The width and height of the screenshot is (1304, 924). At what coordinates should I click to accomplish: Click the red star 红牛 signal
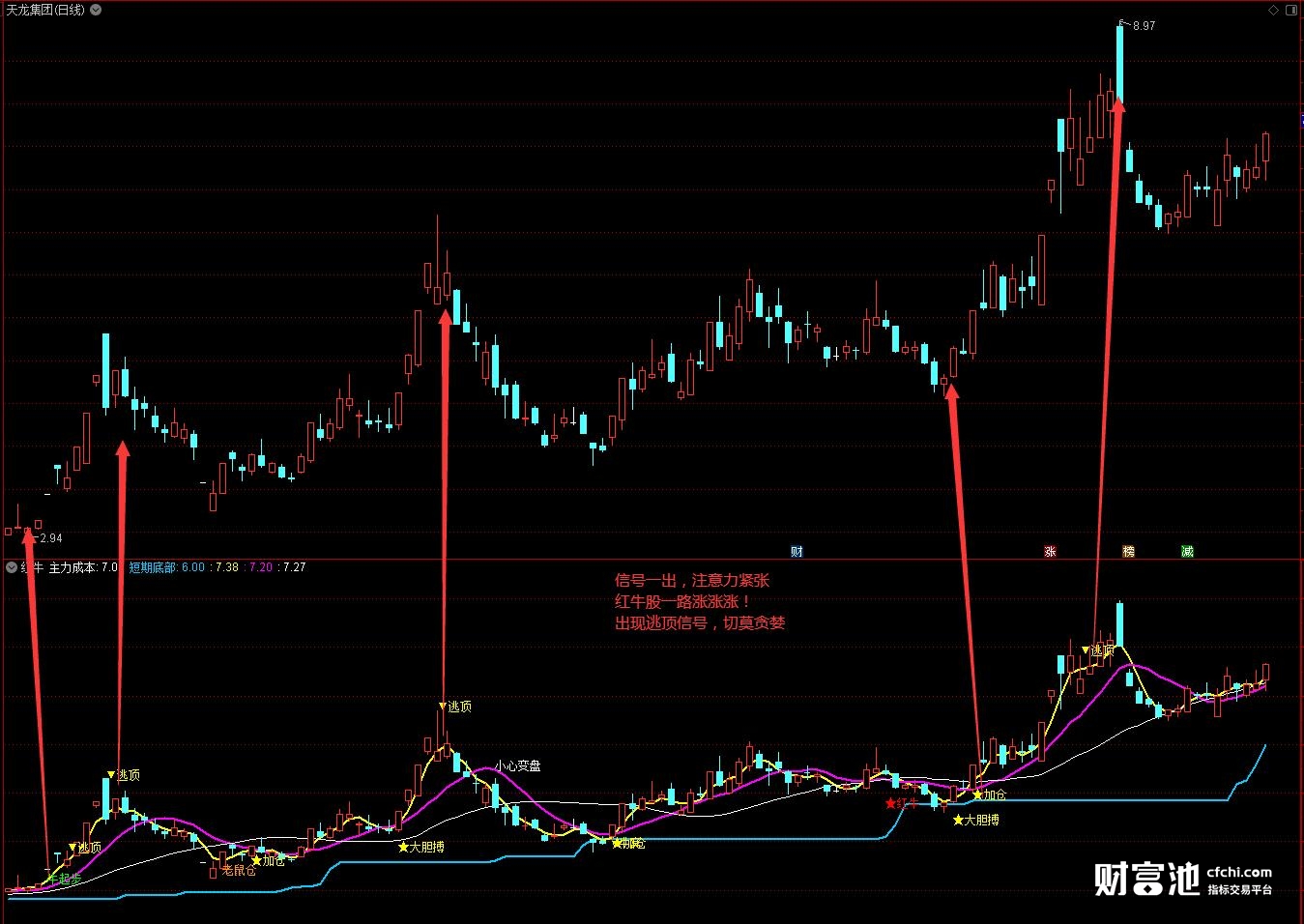(902, 803)
